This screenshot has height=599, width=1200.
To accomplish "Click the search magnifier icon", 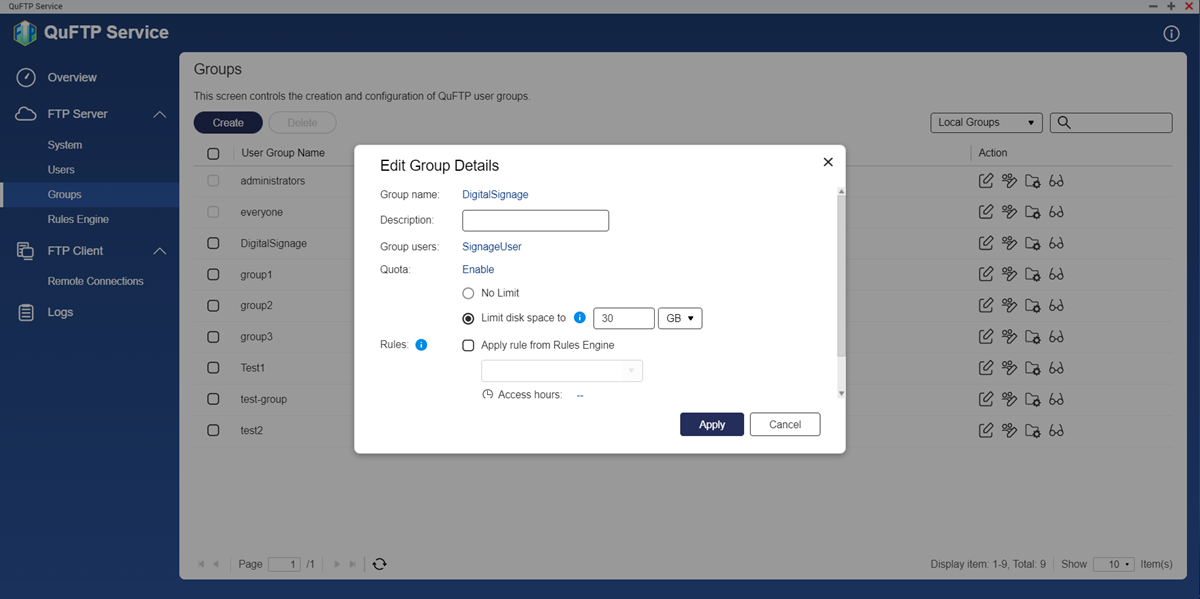I will pos(1064,123).
